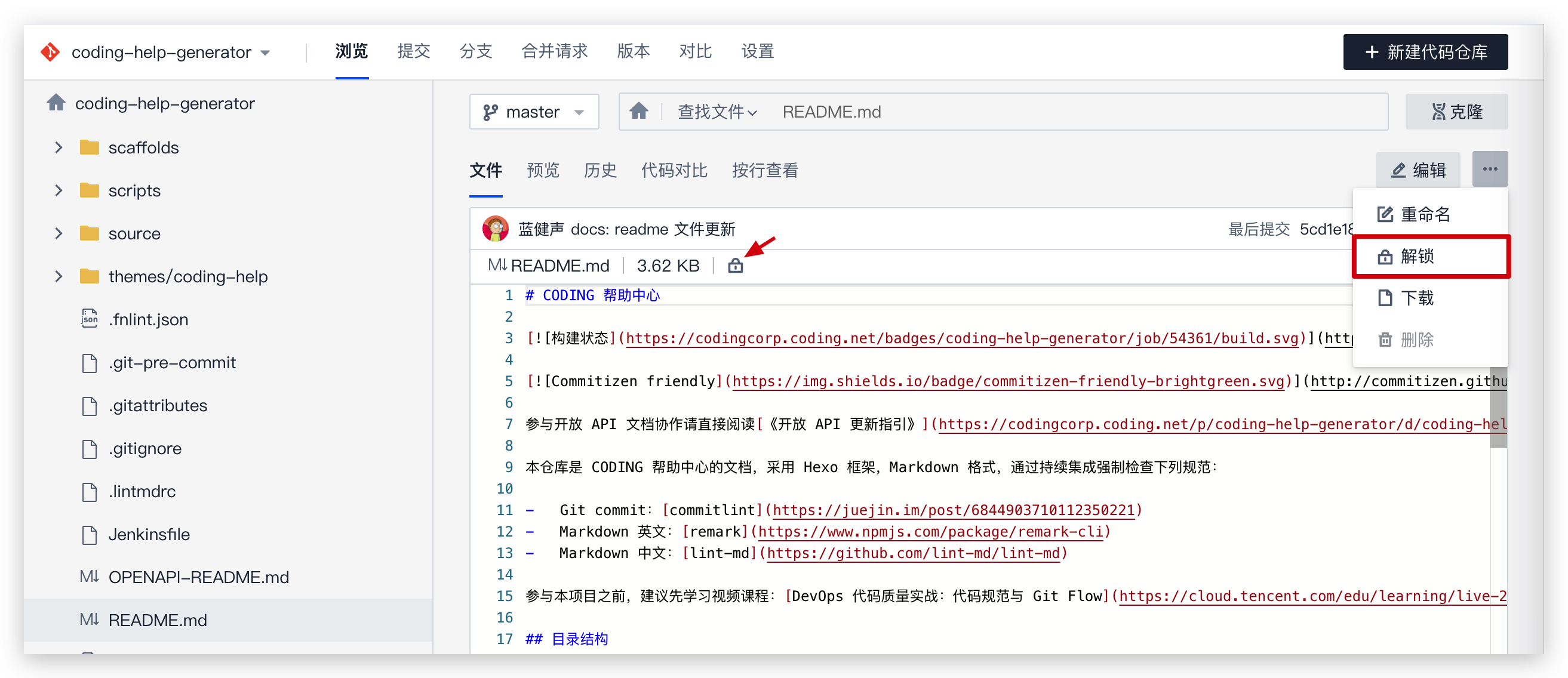Expand the scaffolds folder
This screenshot has height=678, width=1568.
(59, 147)
